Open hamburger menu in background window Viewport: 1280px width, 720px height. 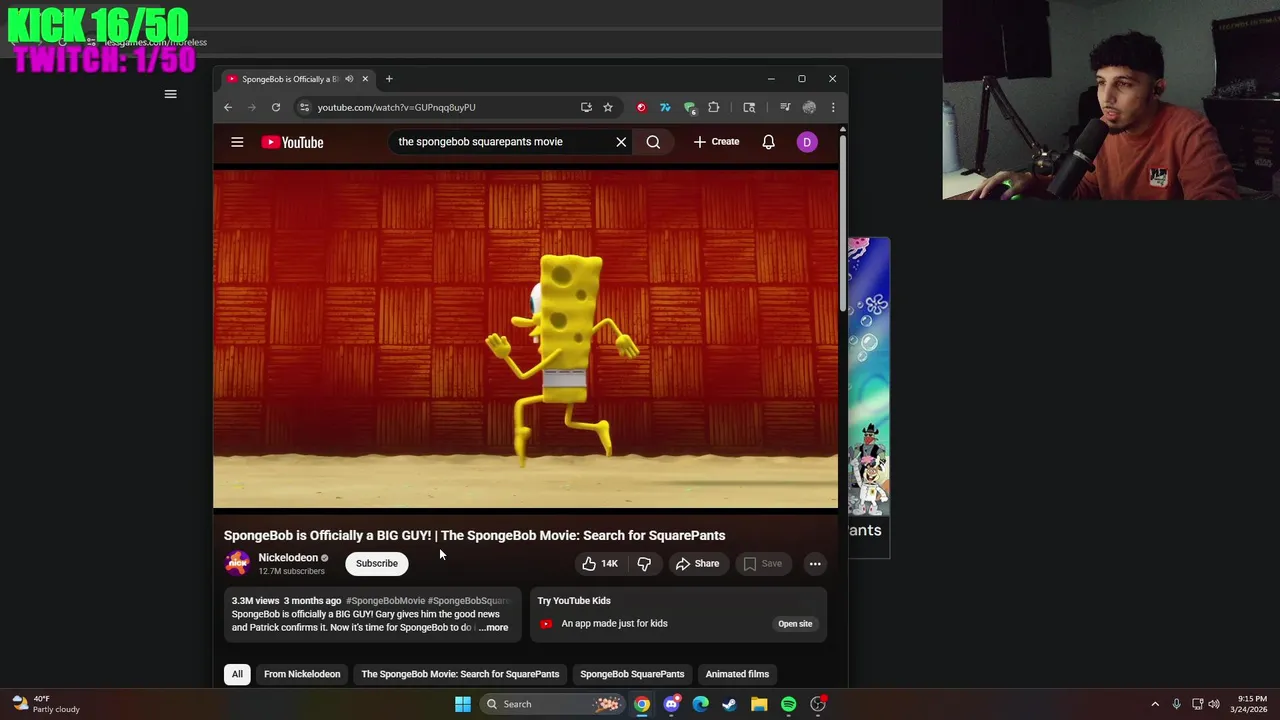click(170, 94)
